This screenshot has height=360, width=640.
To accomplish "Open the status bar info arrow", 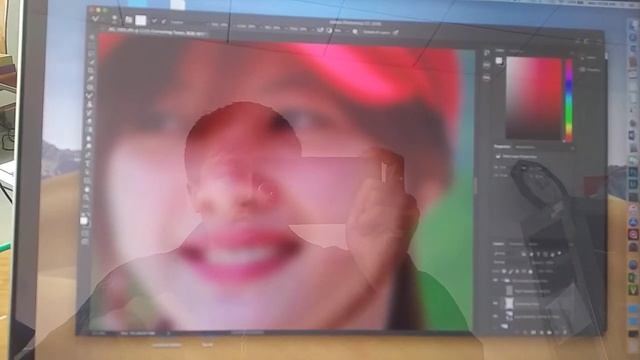I will click(168, 333).
